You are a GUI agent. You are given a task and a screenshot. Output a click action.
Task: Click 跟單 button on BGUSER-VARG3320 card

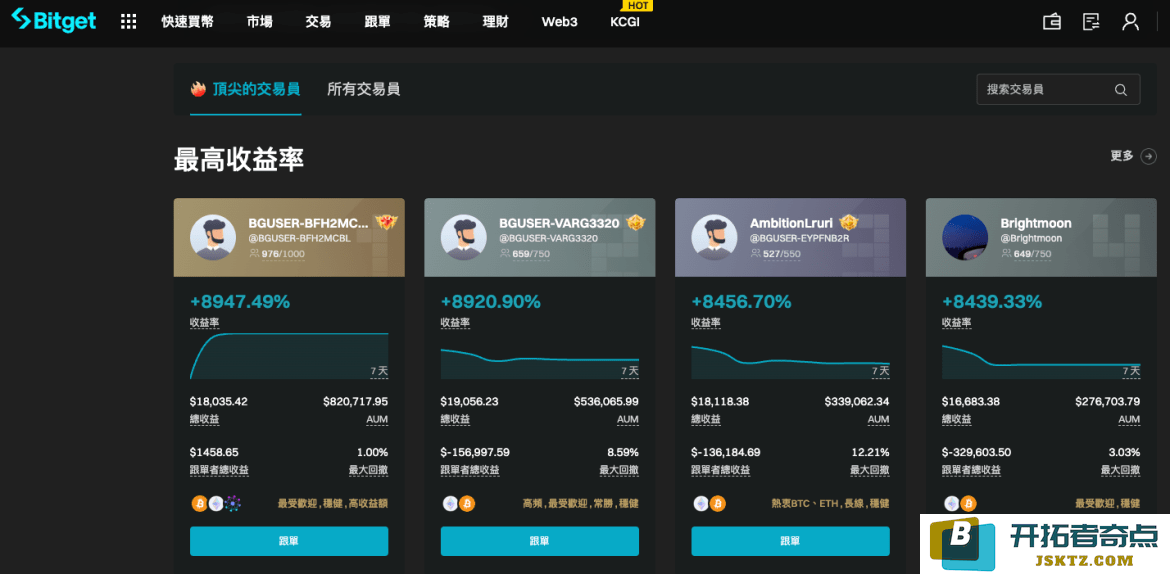pos(539,541)
